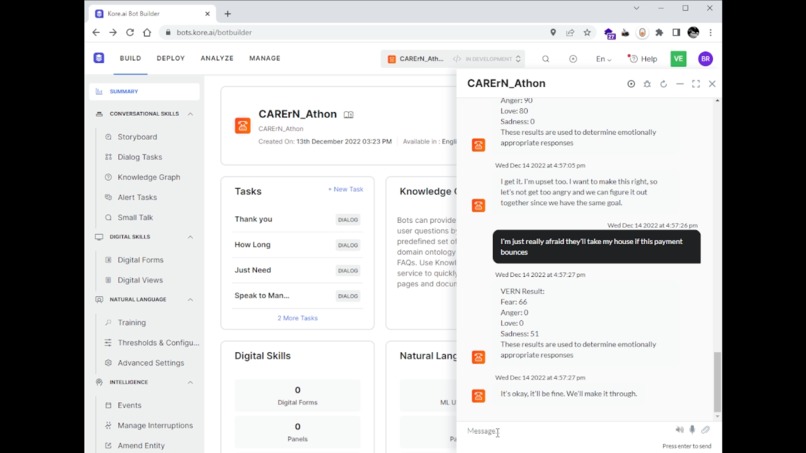Open Small Talk in sidebar

coord(135,218)
